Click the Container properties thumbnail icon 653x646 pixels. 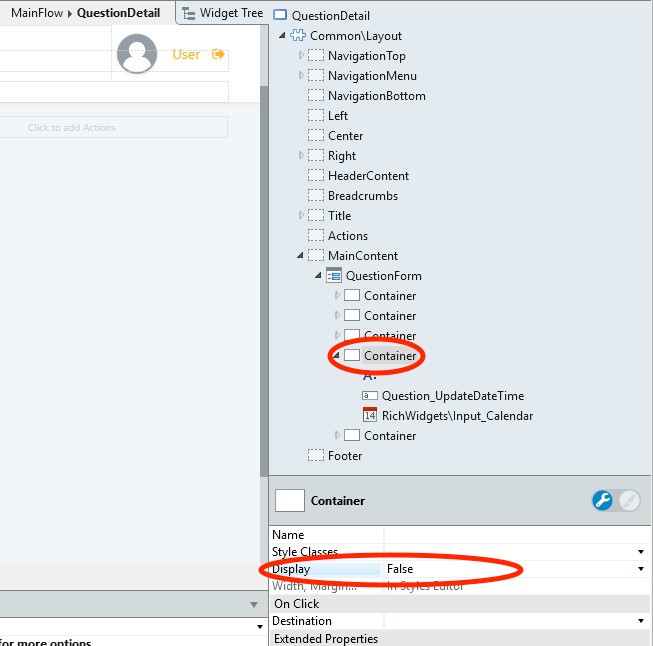[x=290, y=500]
